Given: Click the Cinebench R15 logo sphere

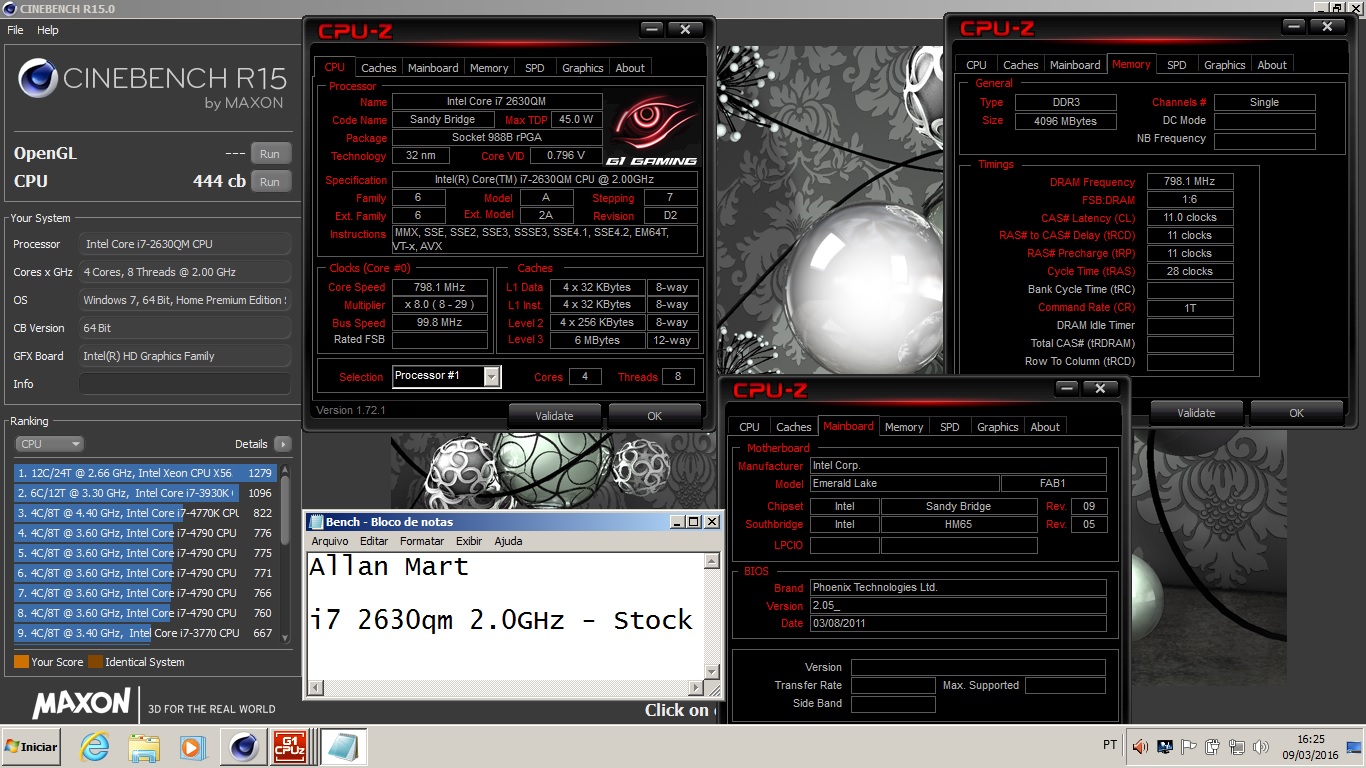Looking at the screenshot, I should click(38, 79).
